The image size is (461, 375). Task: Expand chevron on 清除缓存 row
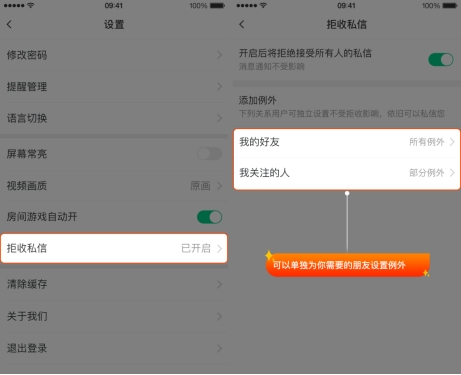point(219,284)
